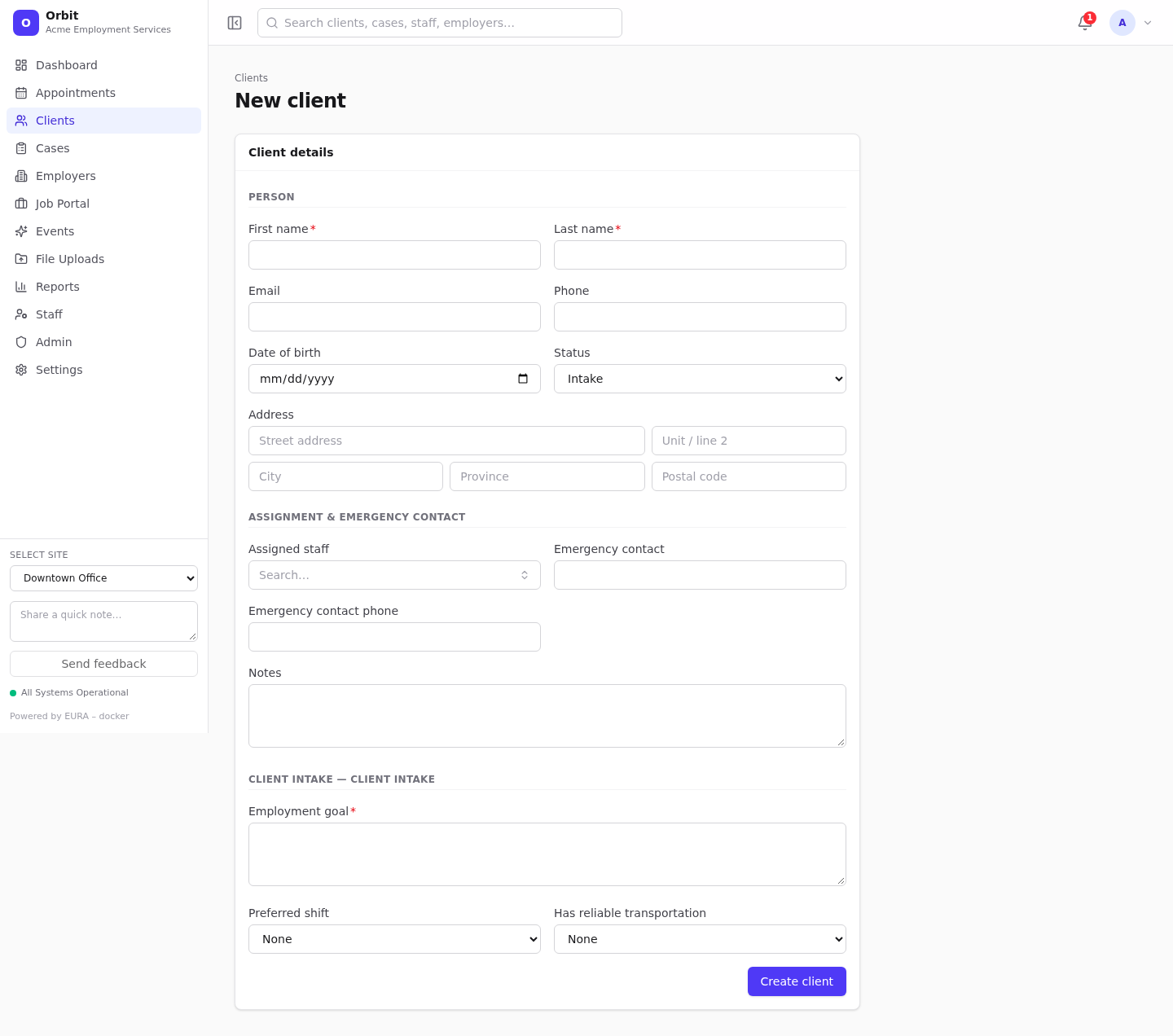Click into the Phone field
Screen dimensions: 1173x1036
[x=700, y=317]
